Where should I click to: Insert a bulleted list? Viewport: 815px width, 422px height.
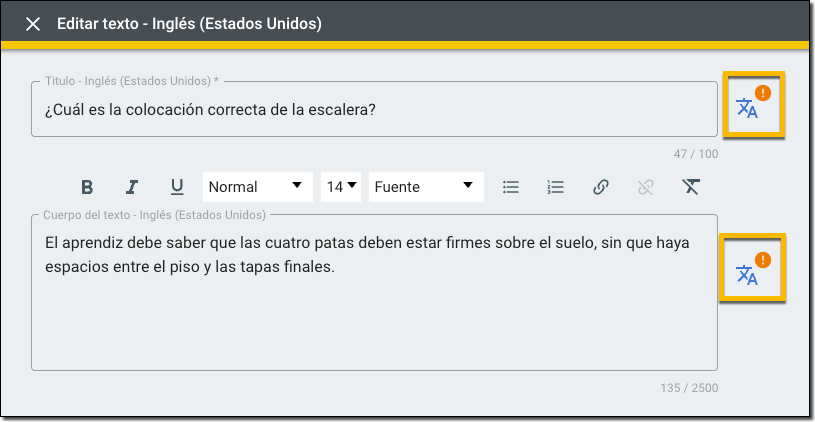tap(511, 187)
